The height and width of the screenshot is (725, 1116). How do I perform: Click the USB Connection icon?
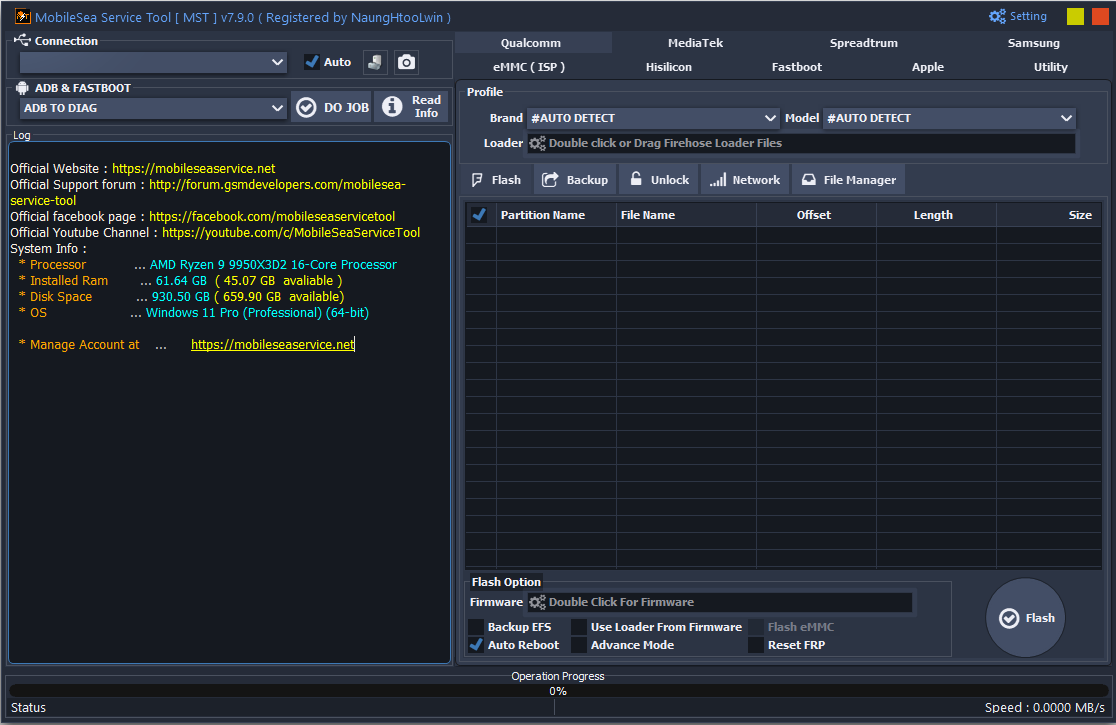22,41
